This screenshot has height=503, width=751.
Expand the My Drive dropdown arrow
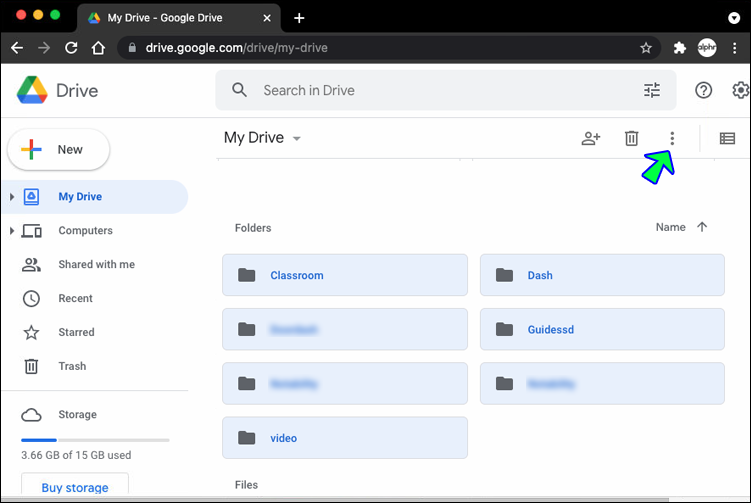(297, 139)
